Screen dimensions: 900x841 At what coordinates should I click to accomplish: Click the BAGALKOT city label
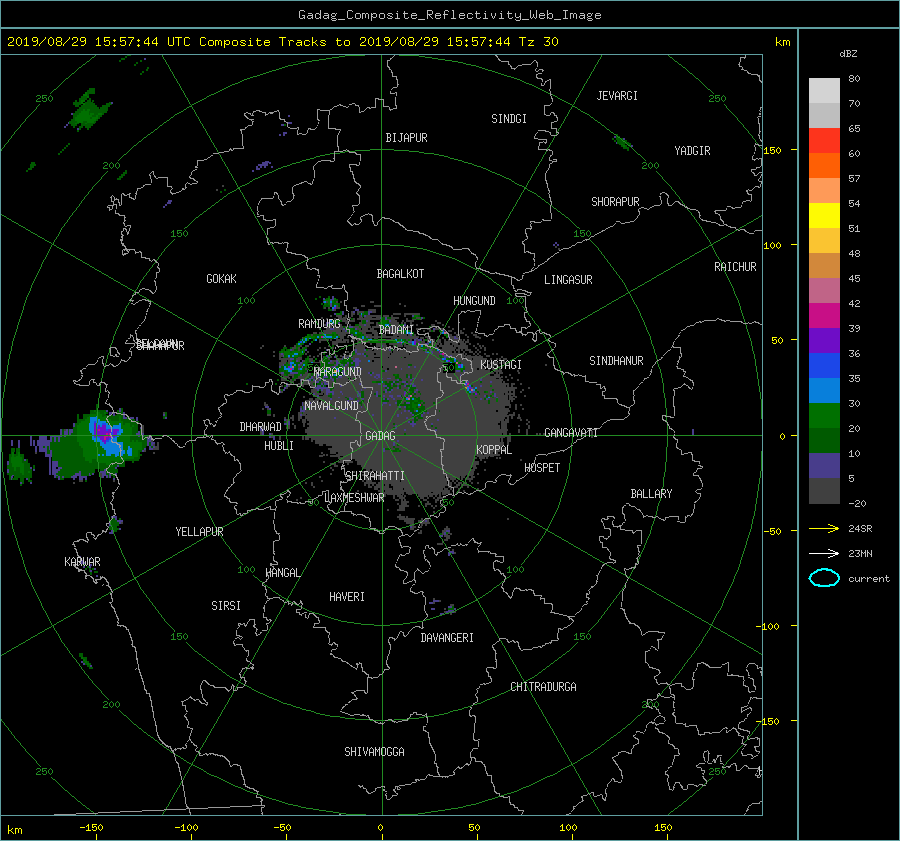tap(400, 274)
